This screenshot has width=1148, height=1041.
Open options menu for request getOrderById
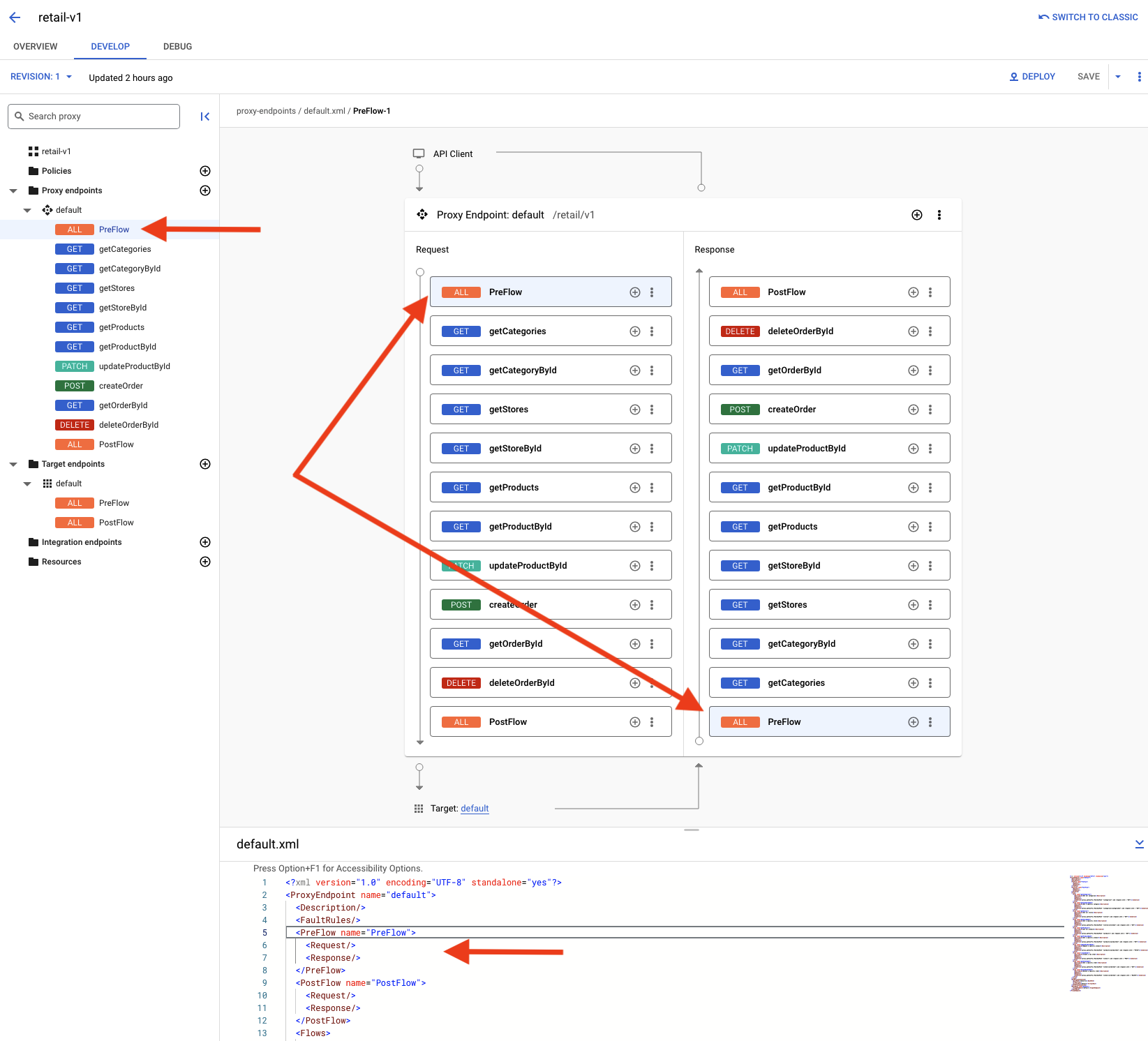point(652,644)
